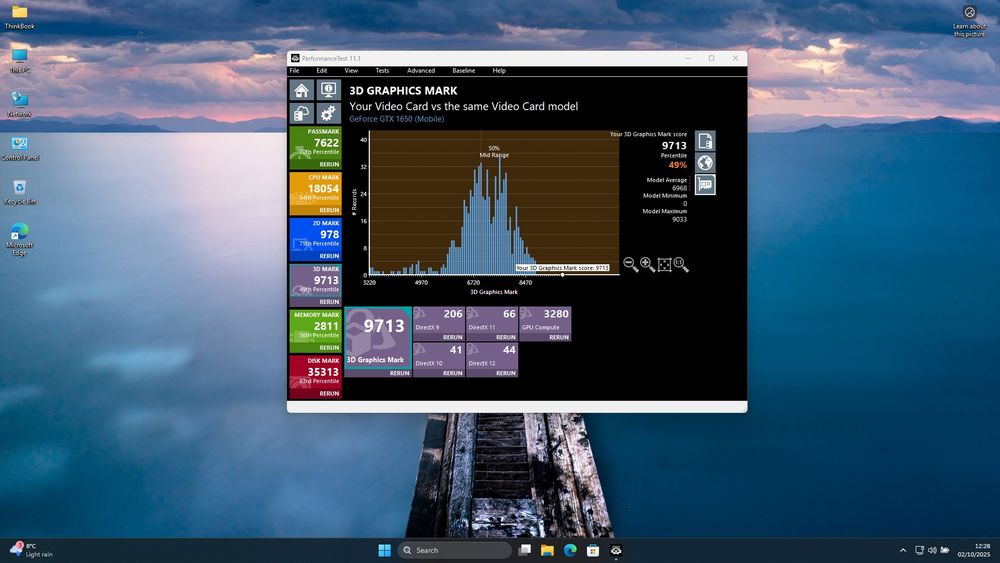
Task: Select the DirectX 11 result tile
Action: (492, 320)
